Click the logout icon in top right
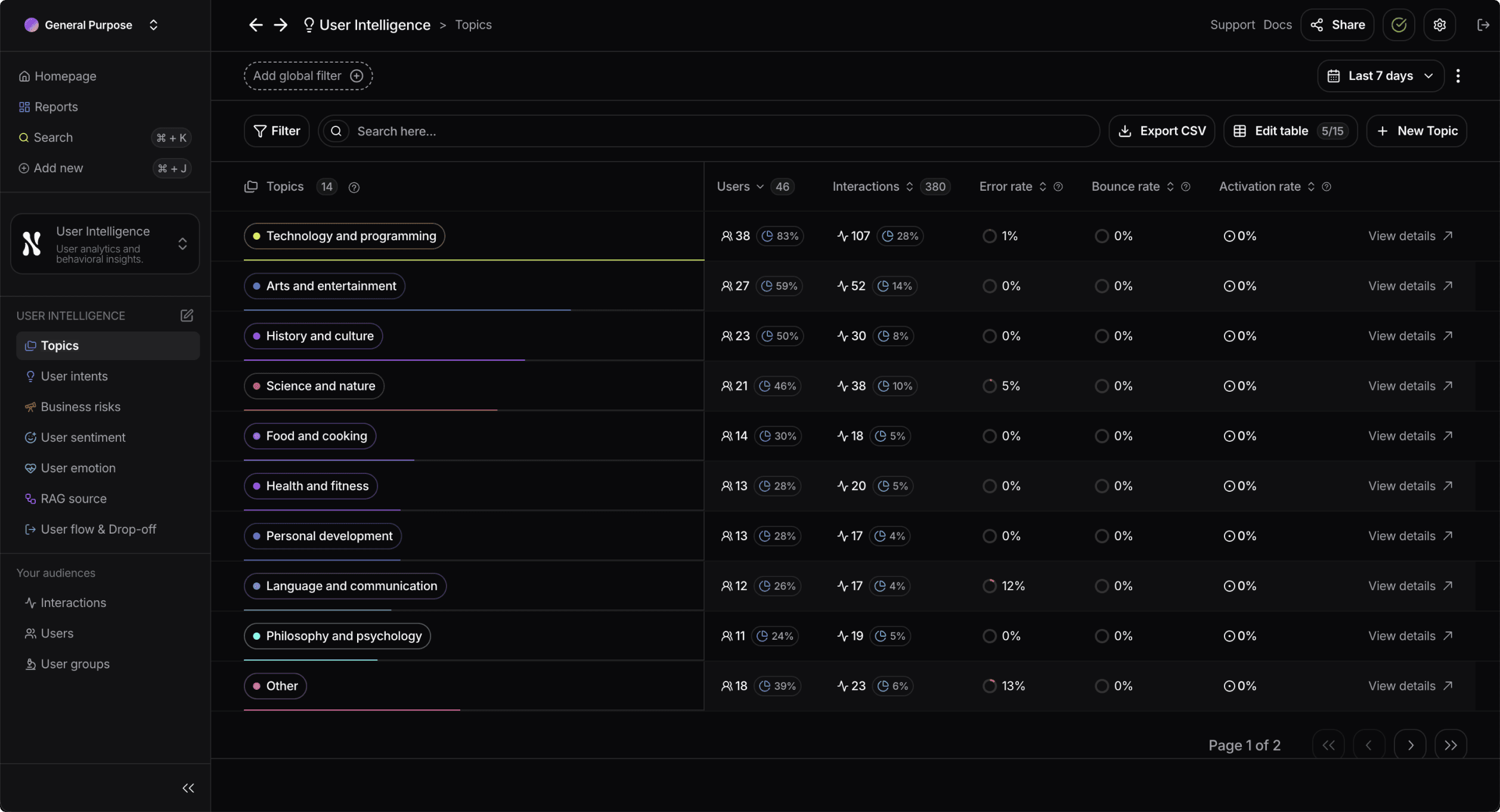 pos(1483,25)
